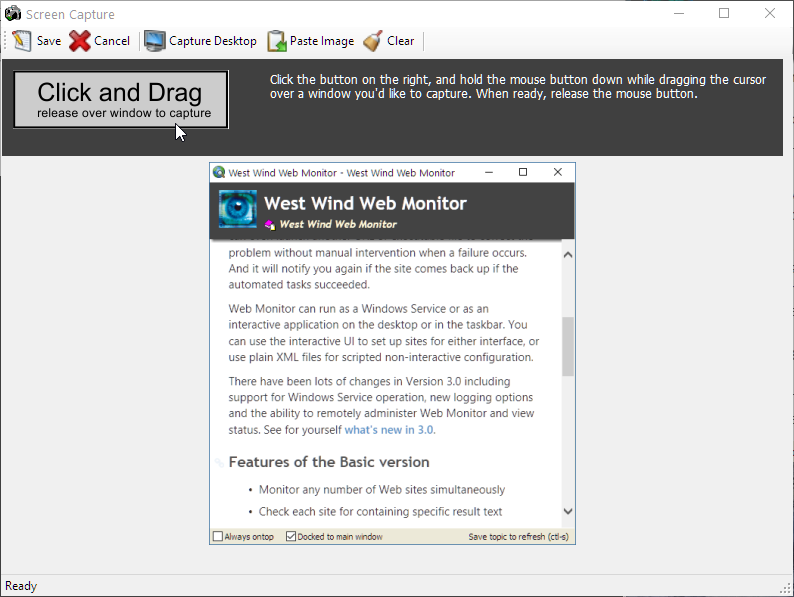This screenshot has width=794, height=597.
Task: Click the resize grip in the status bar corner
Action: tap(786, 588)
